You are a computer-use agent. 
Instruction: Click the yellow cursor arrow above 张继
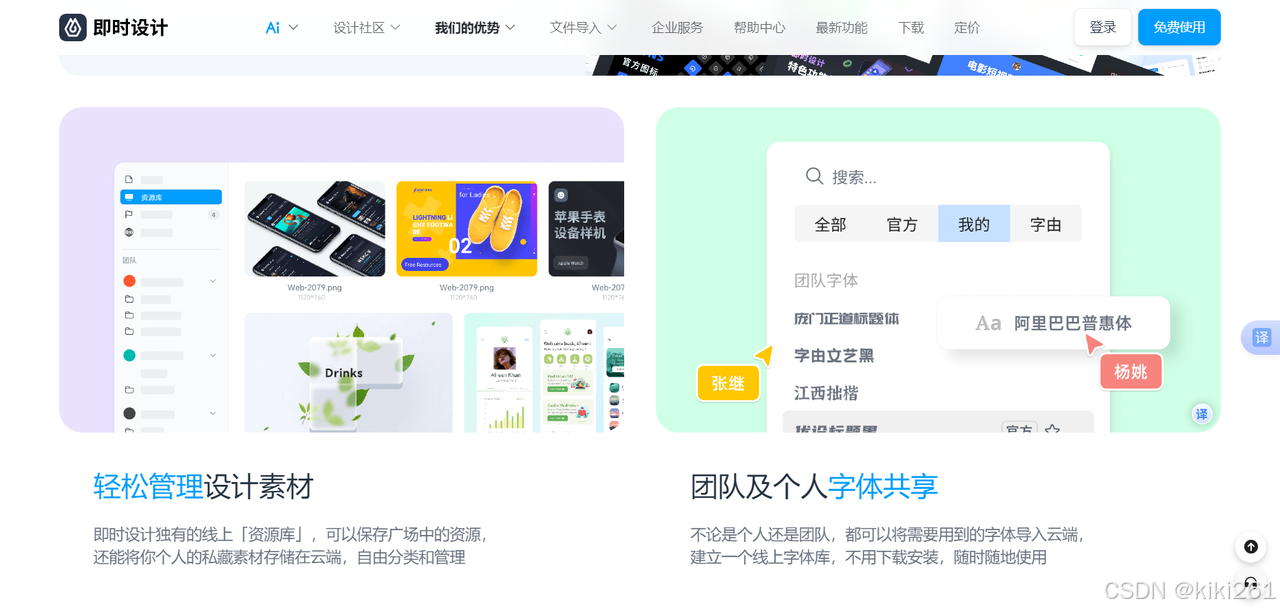pos(764,355)
